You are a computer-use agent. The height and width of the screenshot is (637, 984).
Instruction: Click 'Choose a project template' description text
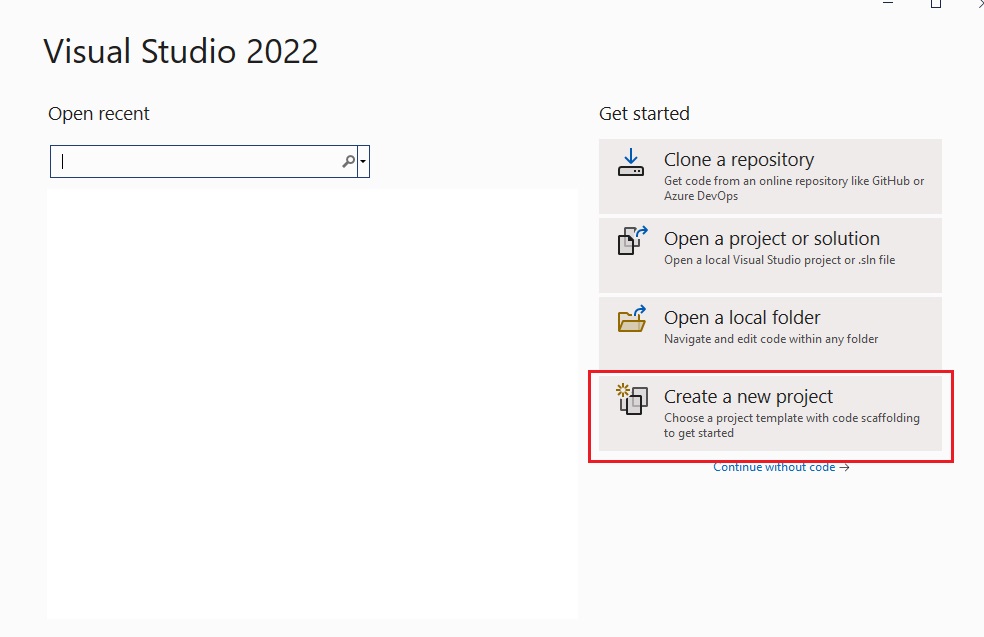tap(791, 426)
